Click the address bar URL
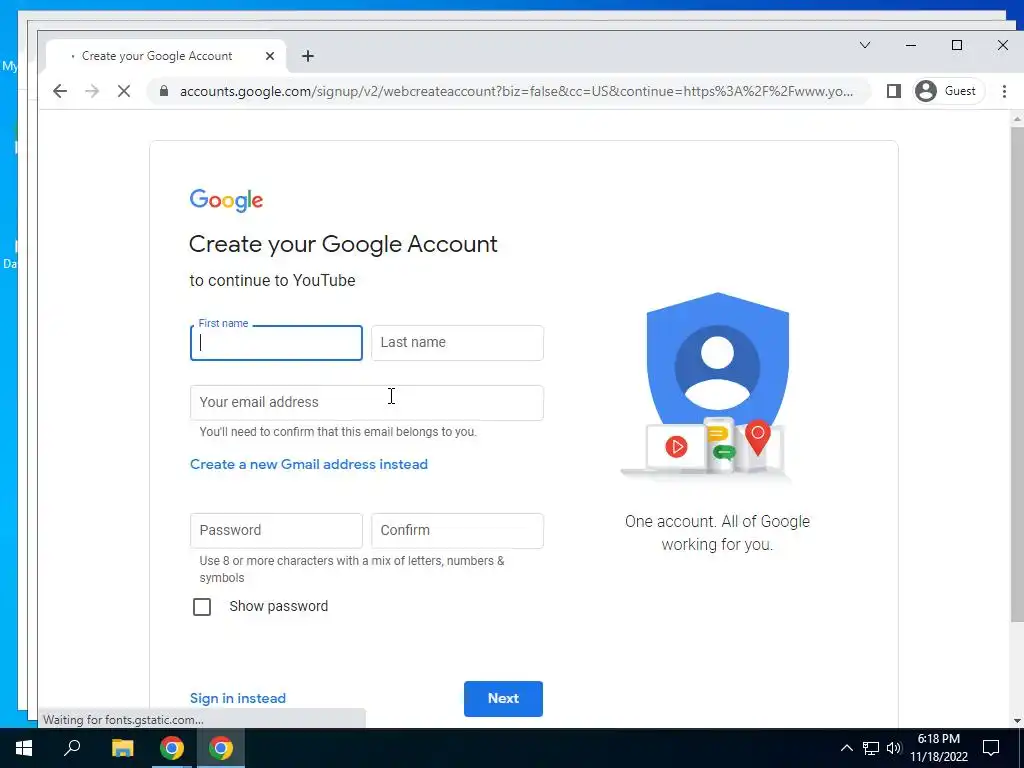The width and height of the screenshot is (1024, 768). click(x=516, y=91)
